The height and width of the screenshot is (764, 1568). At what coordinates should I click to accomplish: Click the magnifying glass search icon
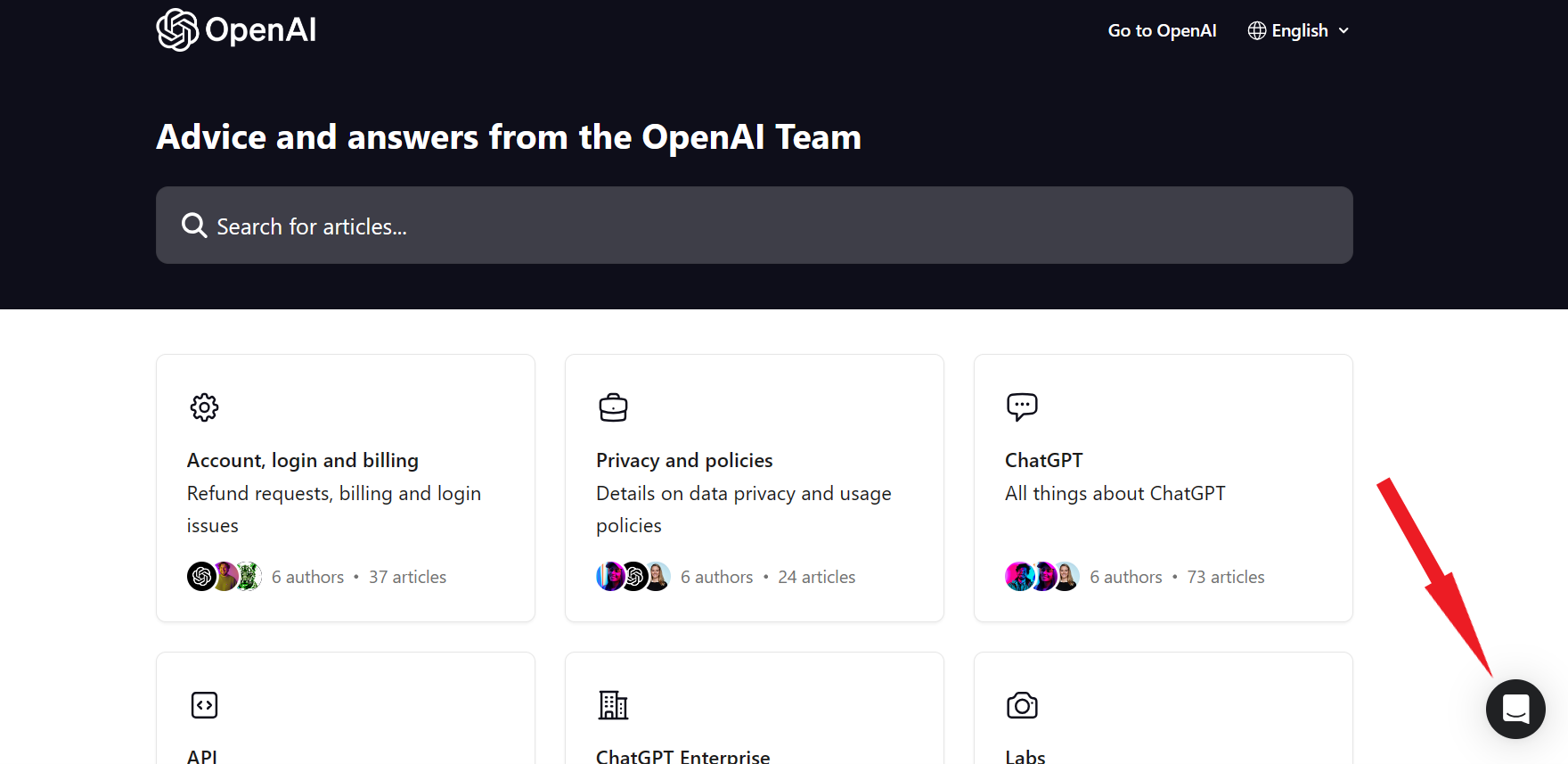[194, 226]
